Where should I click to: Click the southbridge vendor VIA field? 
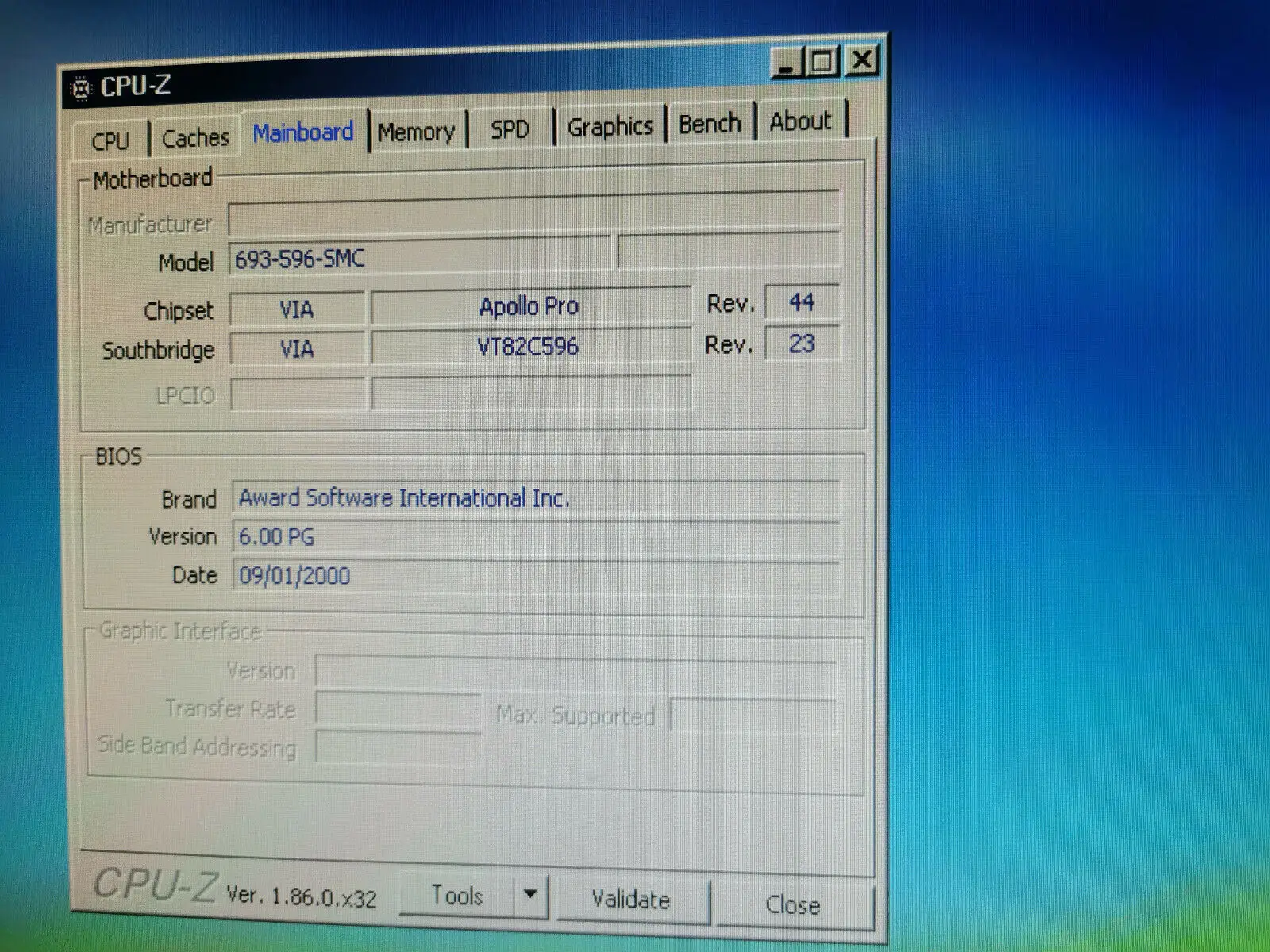coord(297,348)
